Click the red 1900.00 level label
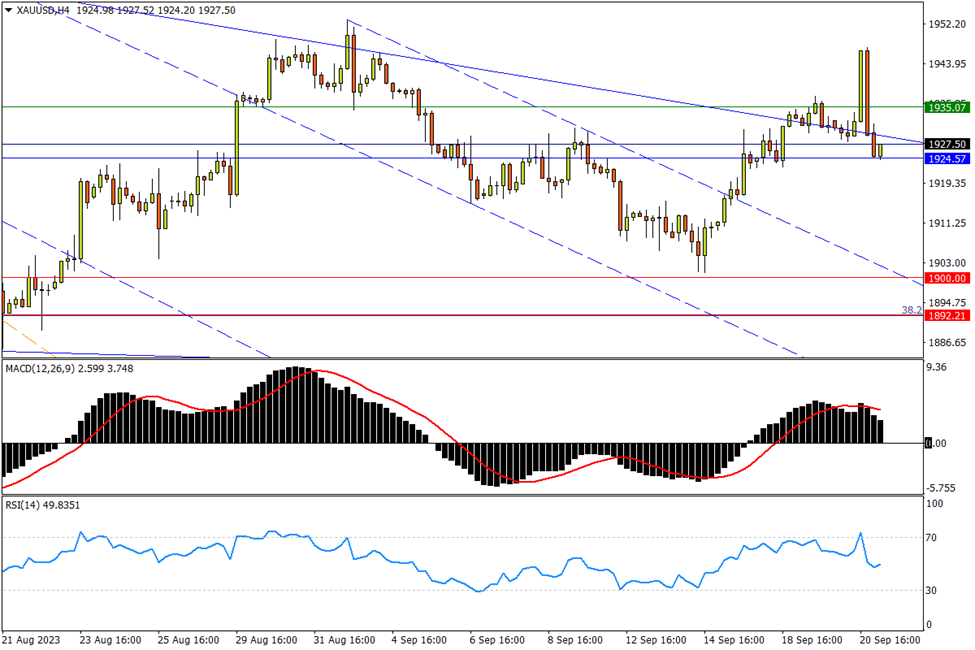The height and width of the screenshot is (650, 975). (x=946, y=278)
